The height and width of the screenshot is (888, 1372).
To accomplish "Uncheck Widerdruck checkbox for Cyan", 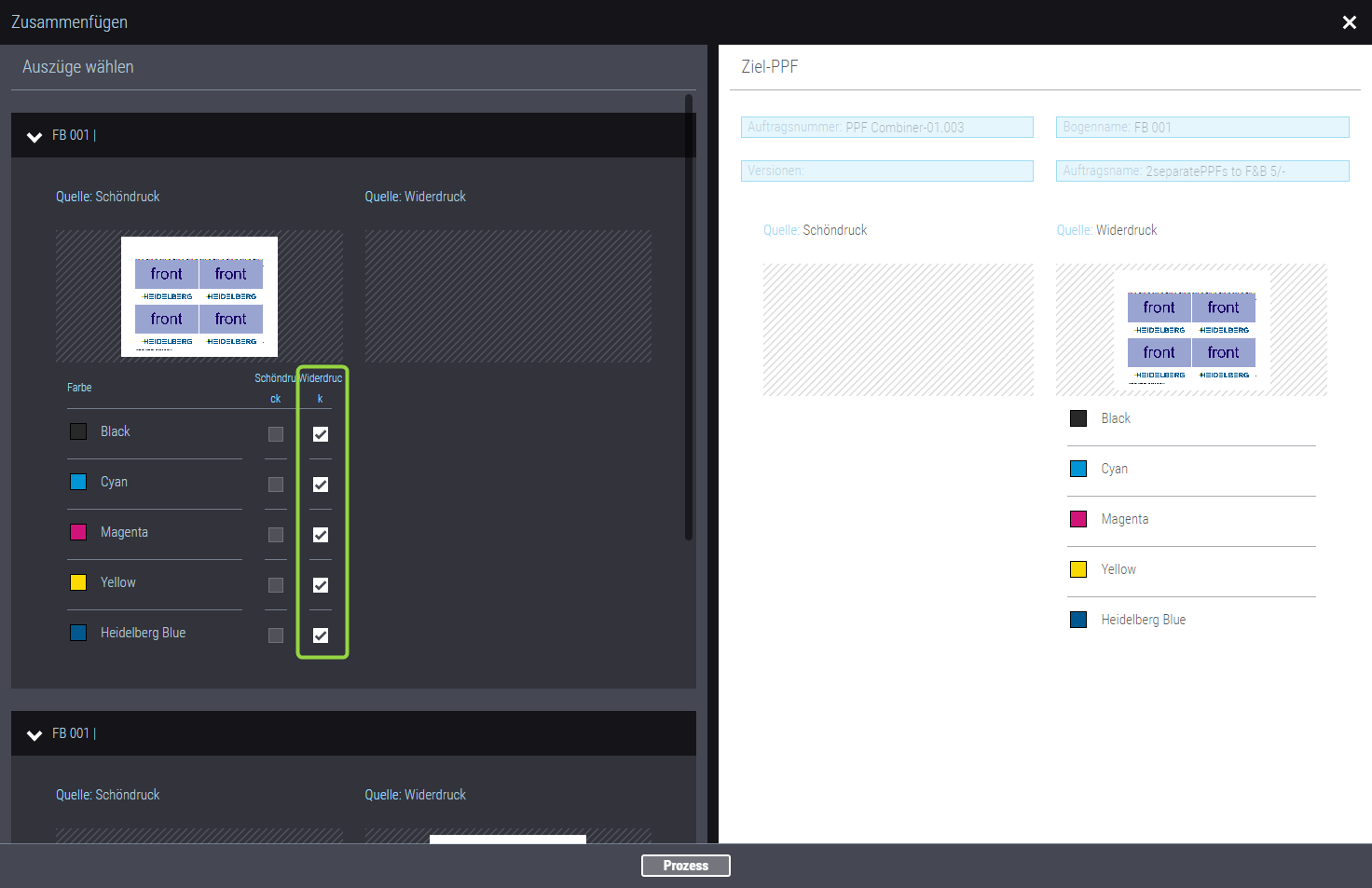I will pos(321,485).
